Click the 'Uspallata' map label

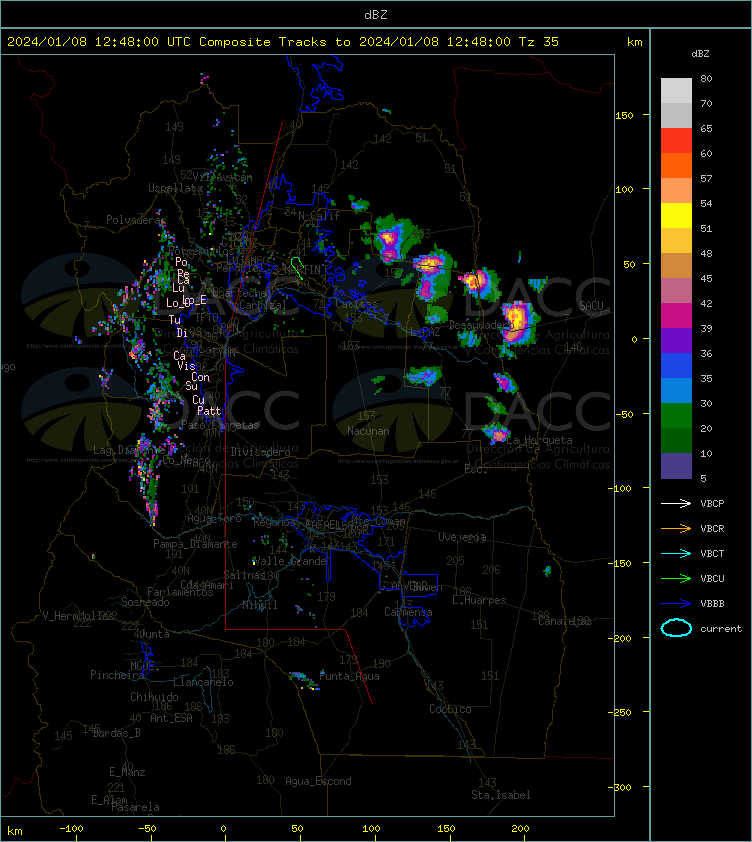(x=176, y=188)
